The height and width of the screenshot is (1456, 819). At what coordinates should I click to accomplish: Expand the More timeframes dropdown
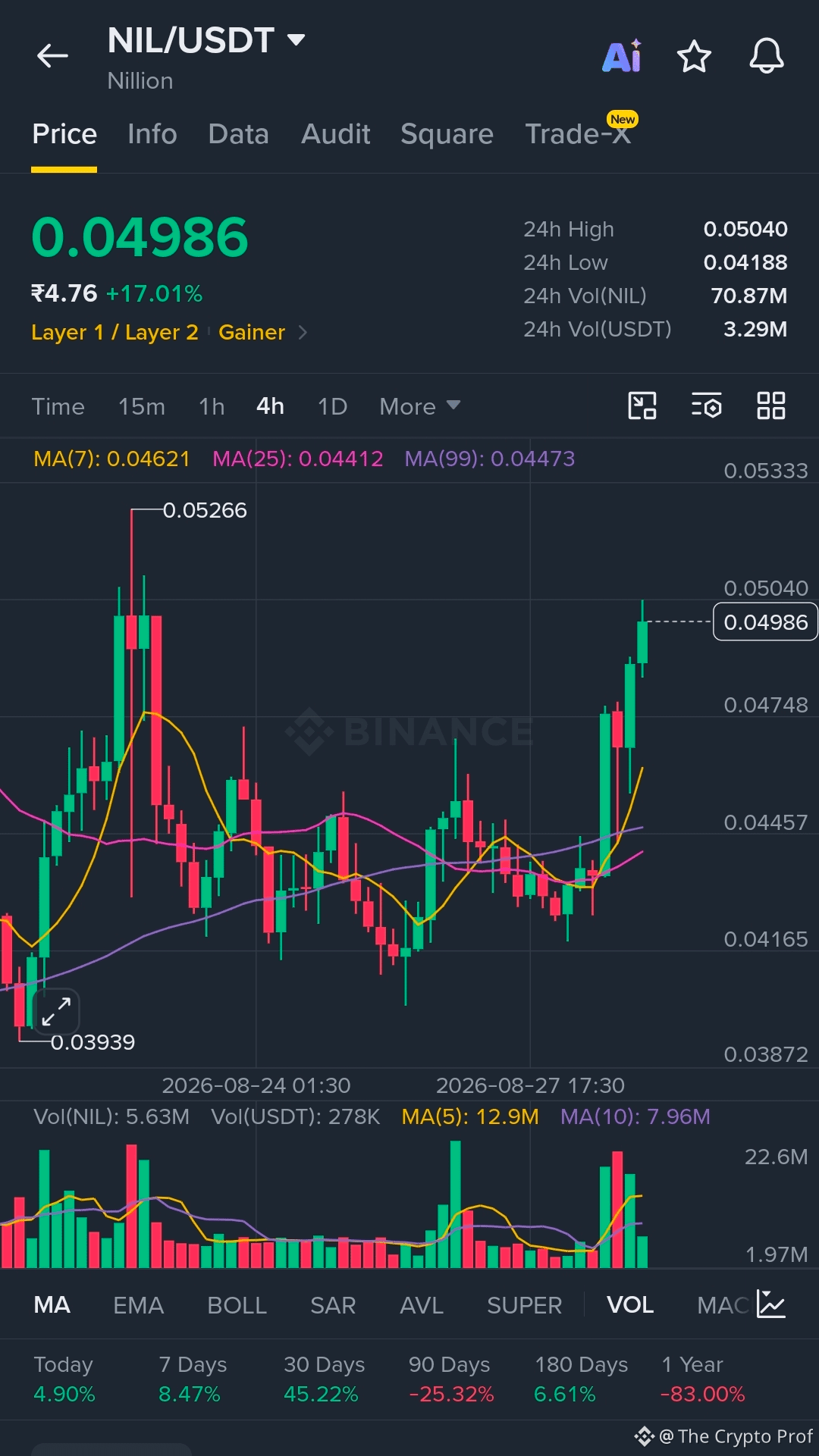(420, 406)
